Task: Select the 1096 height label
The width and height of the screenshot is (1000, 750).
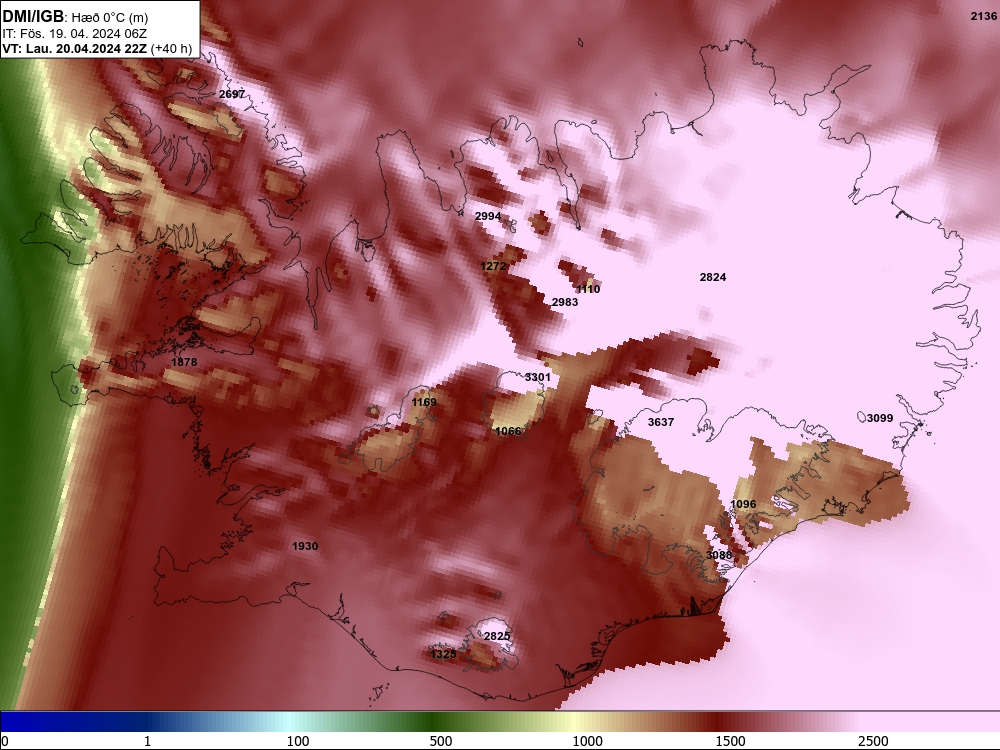Action: (743, 504)
